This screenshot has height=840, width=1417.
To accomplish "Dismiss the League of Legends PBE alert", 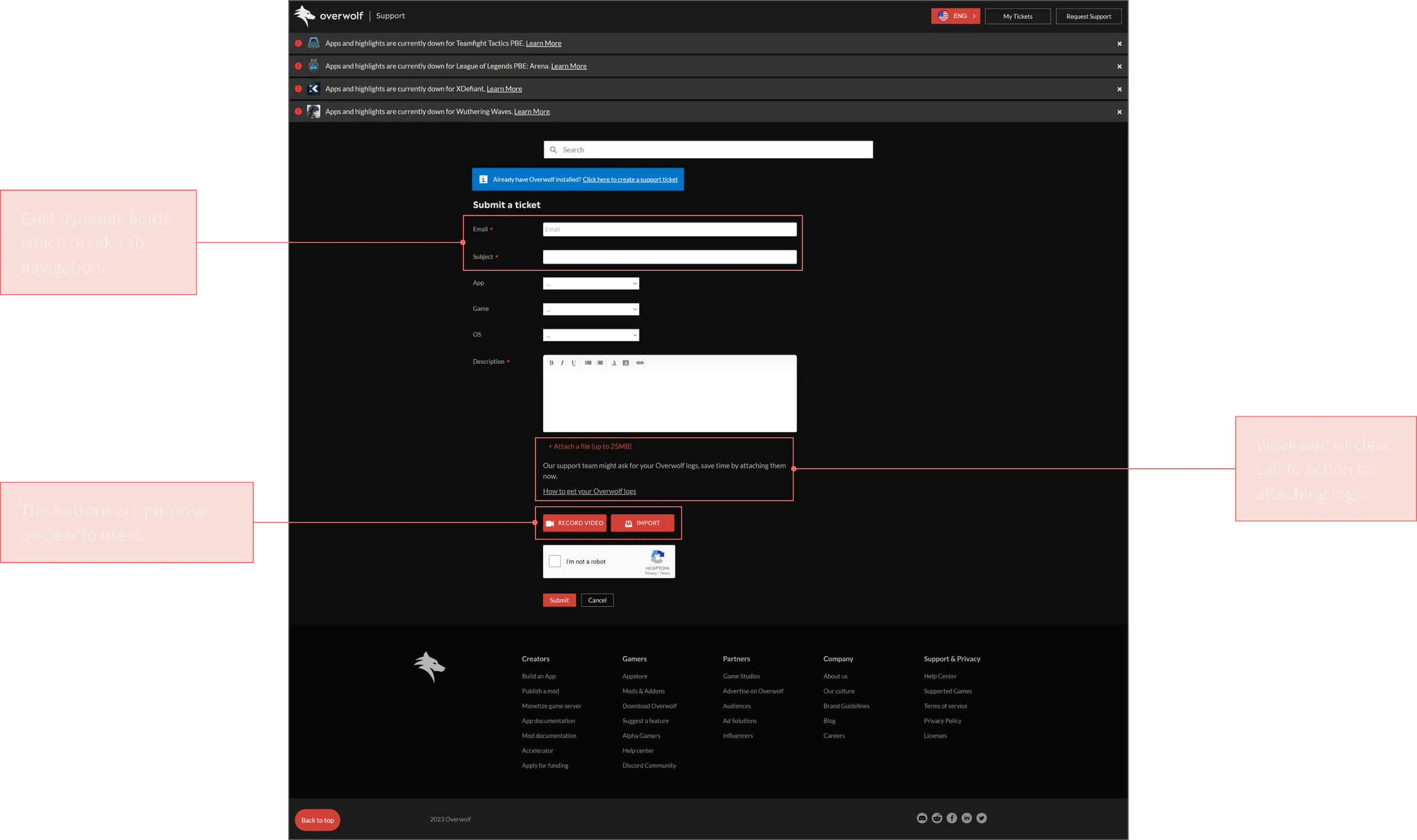I will (x=1119, y=67).
